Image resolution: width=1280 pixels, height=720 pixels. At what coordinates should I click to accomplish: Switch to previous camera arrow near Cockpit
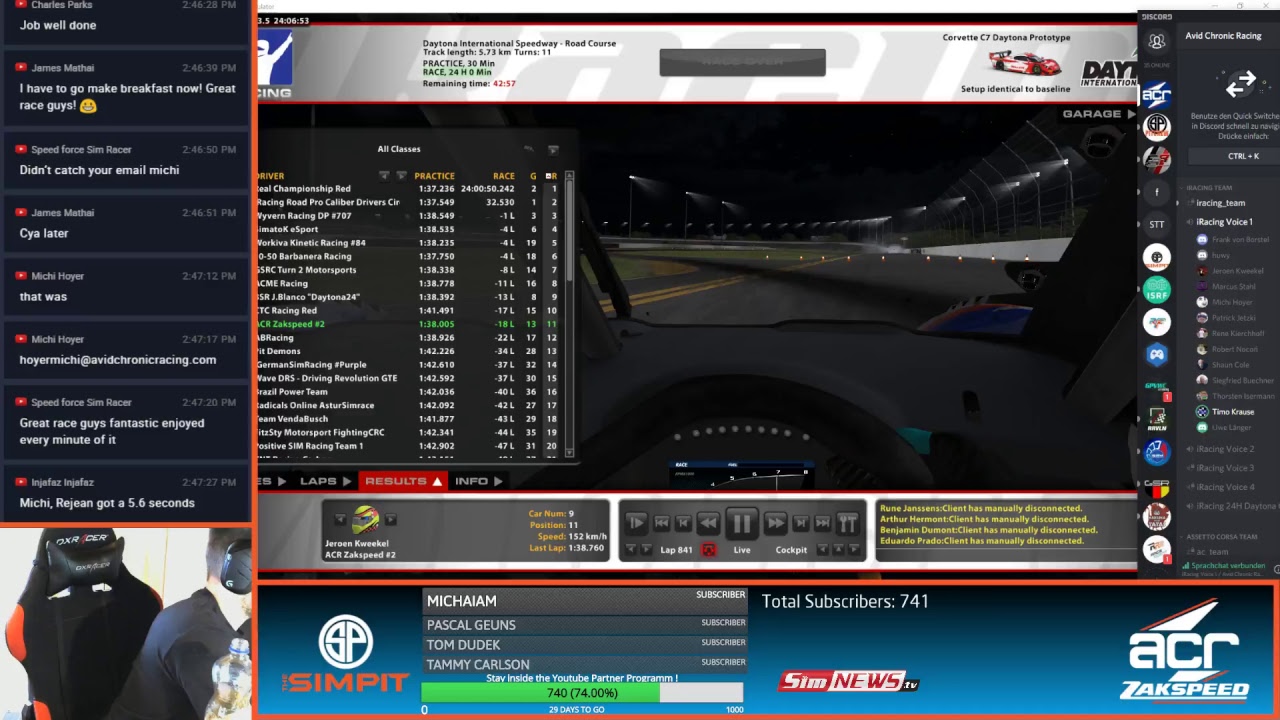point(822,549)
